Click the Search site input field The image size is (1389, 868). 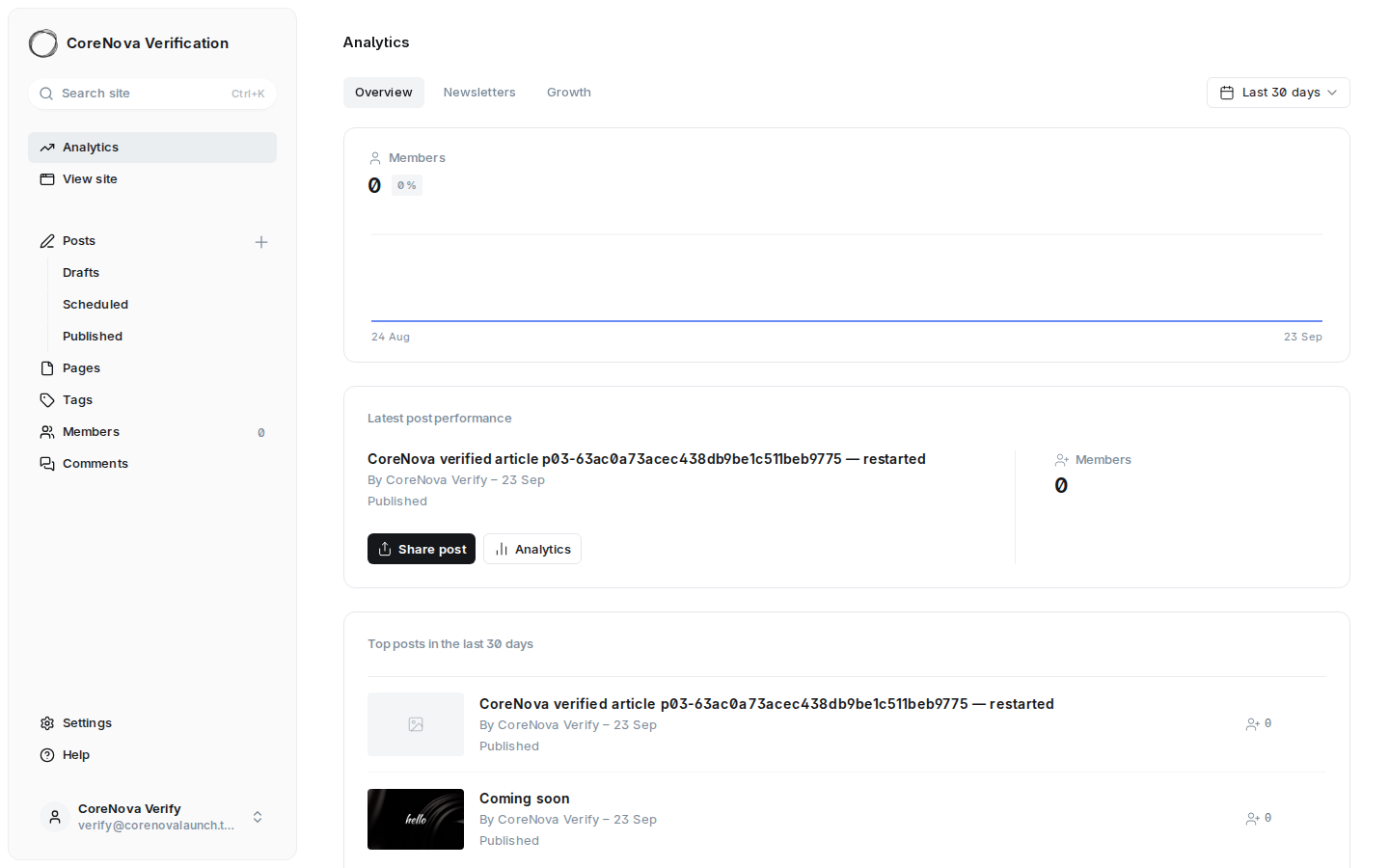[152, 94]
